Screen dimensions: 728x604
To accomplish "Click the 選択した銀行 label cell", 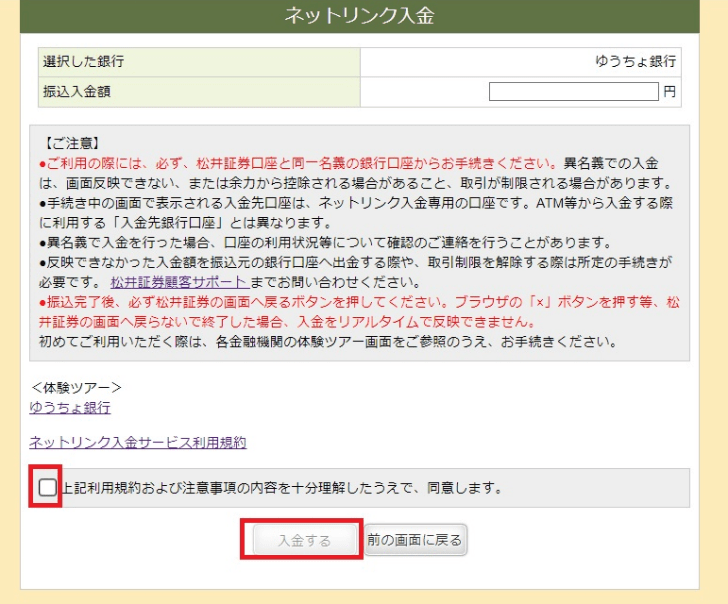I will (199, 62).
